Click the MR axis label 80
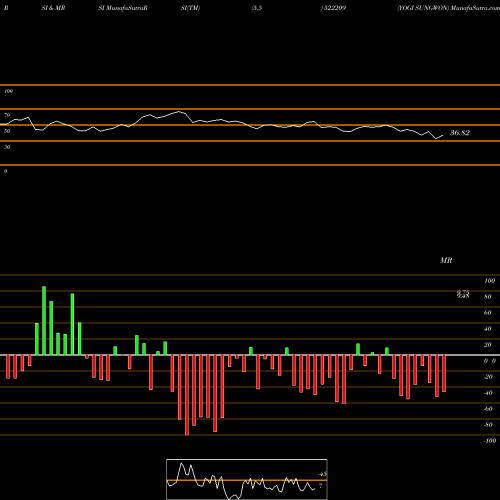The width and height of the screenshot is (500, 500). [488, 297]
